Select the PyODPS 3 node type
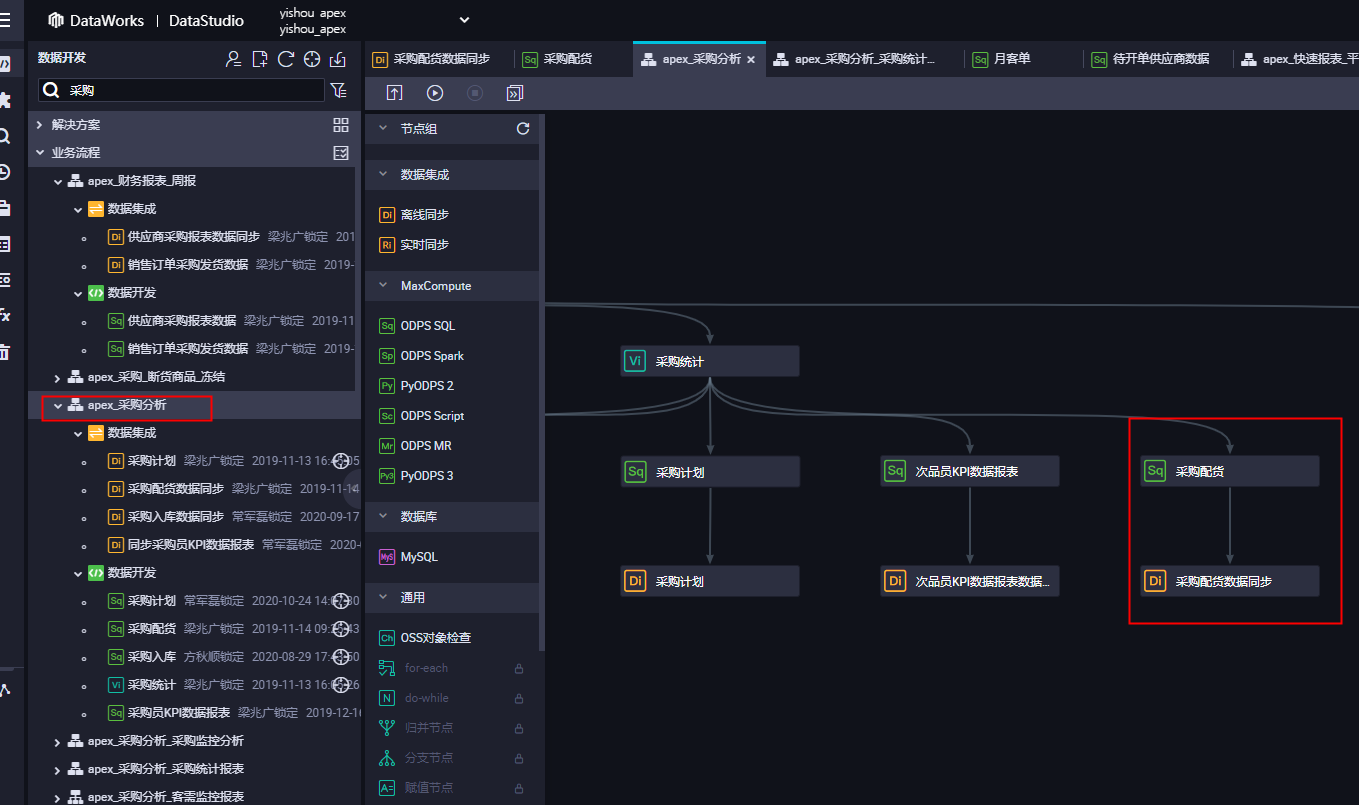Image resolution: width=1359 pixels, height=805 pixels. tap(416, 476)
